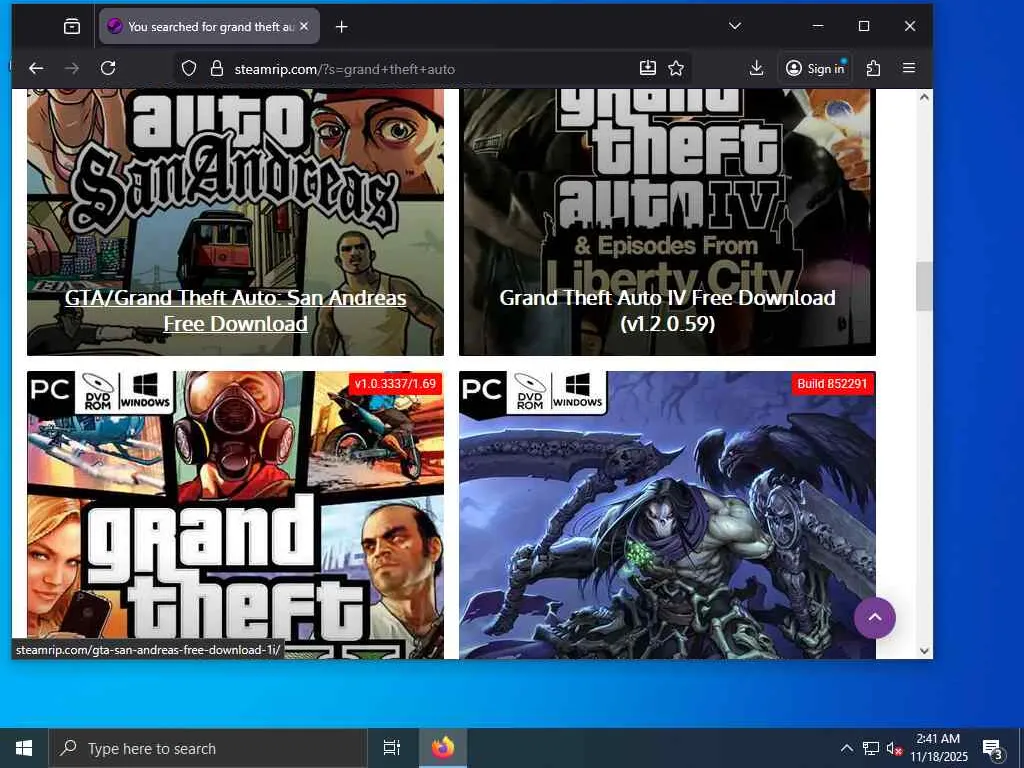Click the v1.0.3337/1.69 version badge

pyautogui.click(x=395, y=384)
